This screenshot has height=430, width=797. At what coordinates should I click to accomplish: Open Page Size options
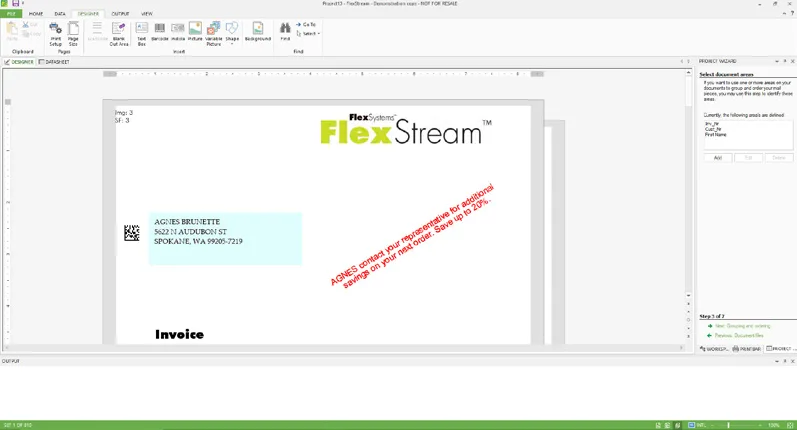(73, 34)
